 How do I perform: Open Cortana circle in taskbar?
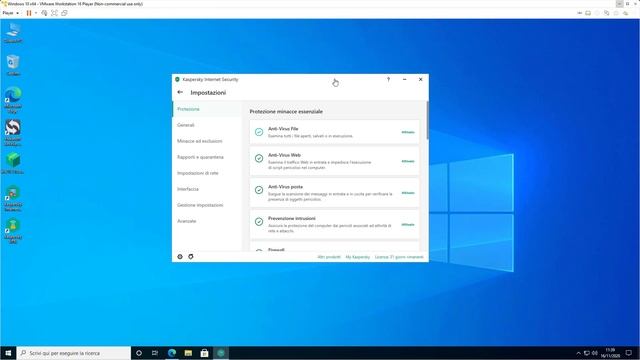coord(139,353)
